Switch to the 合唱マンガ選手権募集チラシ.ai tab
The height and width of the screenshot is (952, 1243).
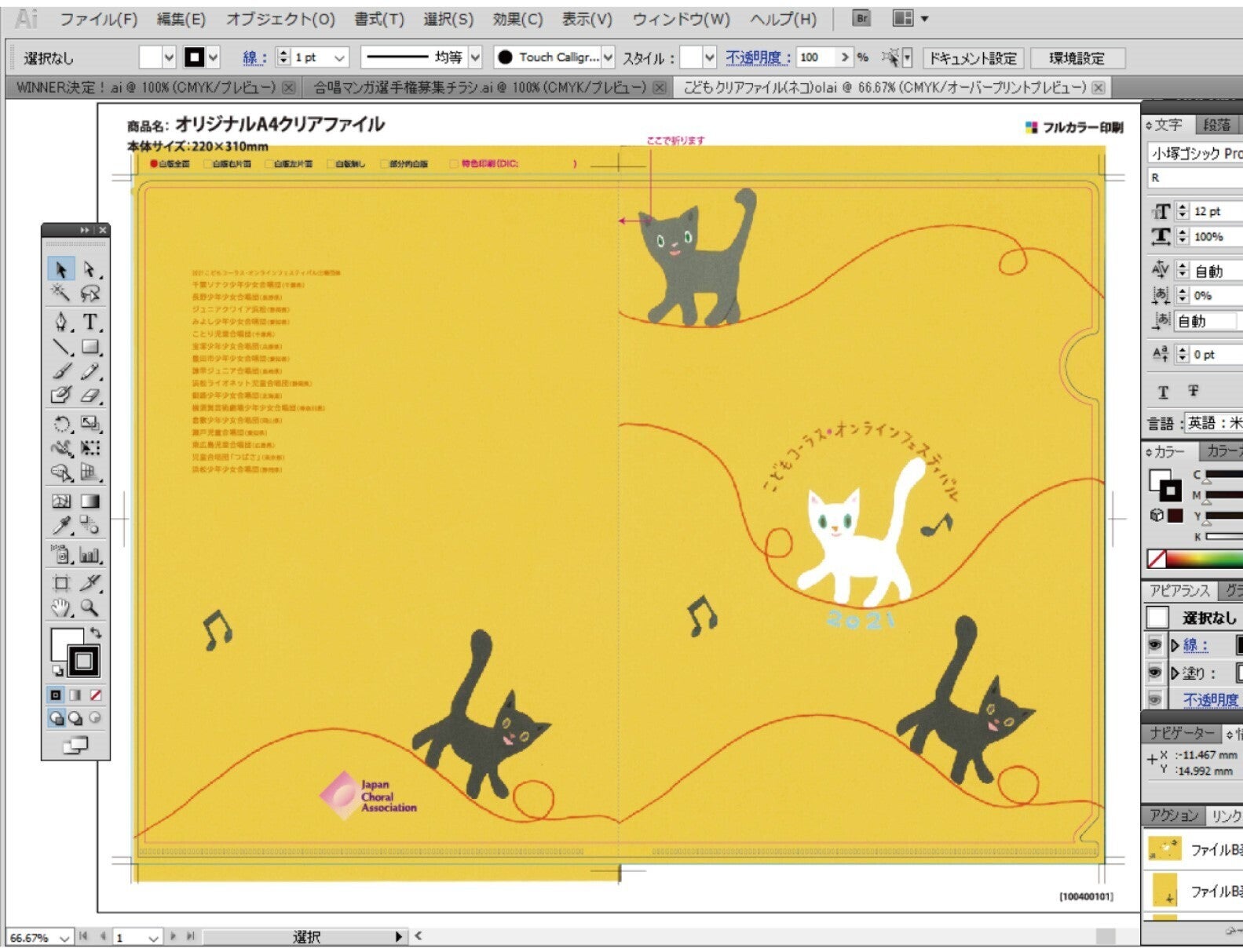pyautogui.click(x=479, y=87)
